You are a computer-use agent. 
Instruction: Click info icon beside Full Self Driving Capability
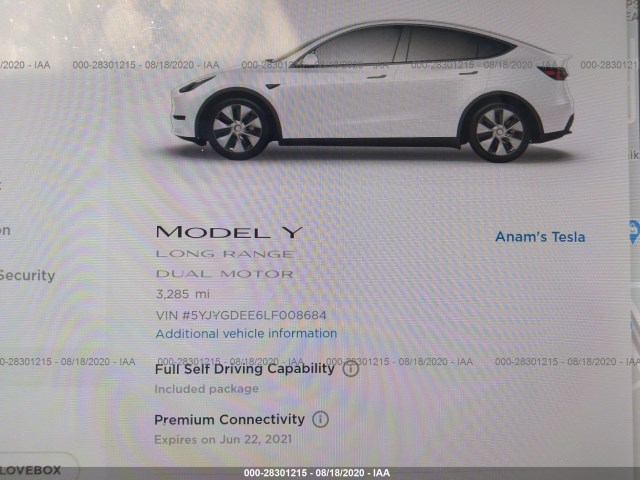click(351, 369)
